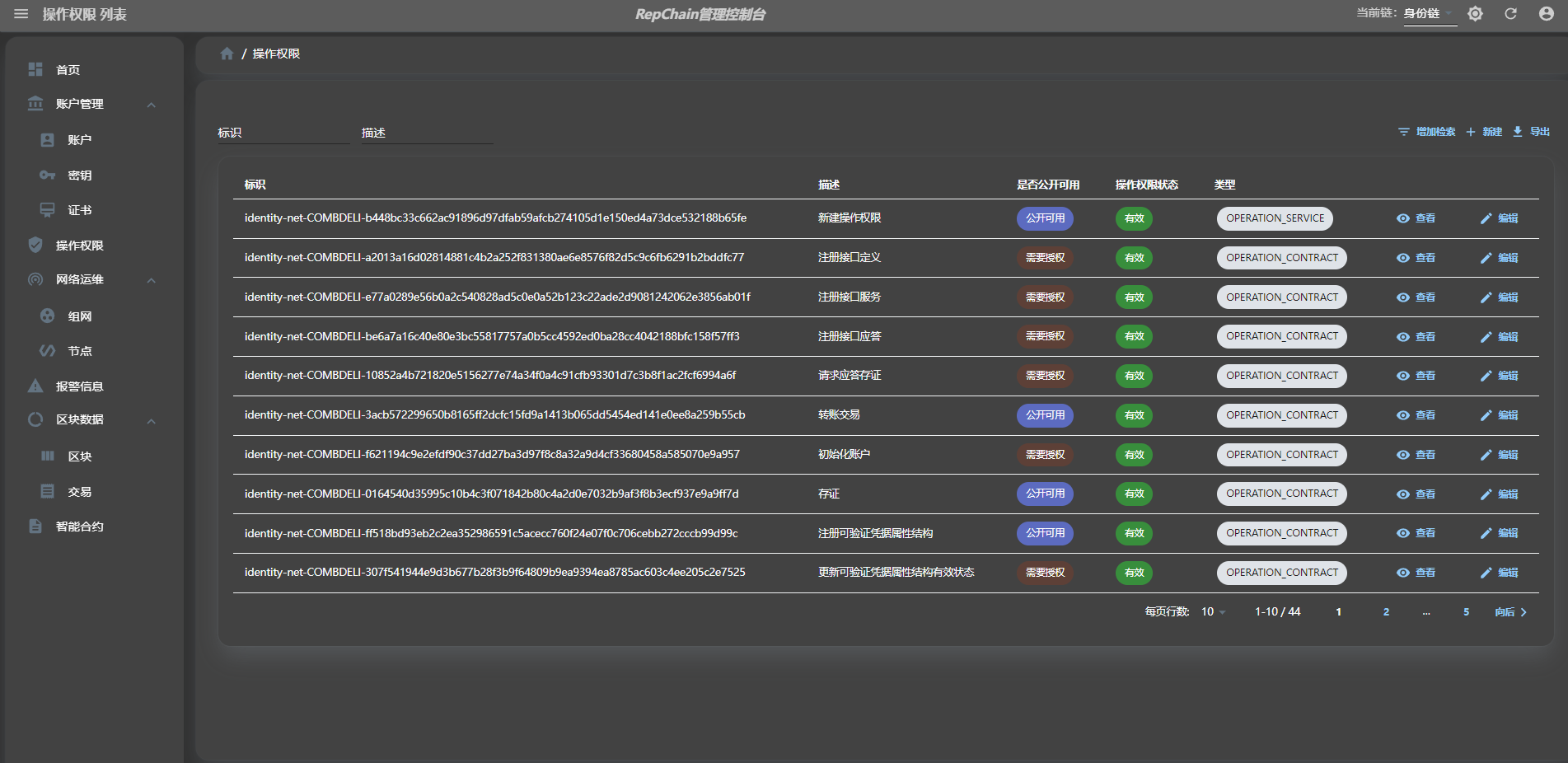Collapse the 网络运维 sidebar group
Viewport: 1568px width, 763px height.
click(152, 280)
